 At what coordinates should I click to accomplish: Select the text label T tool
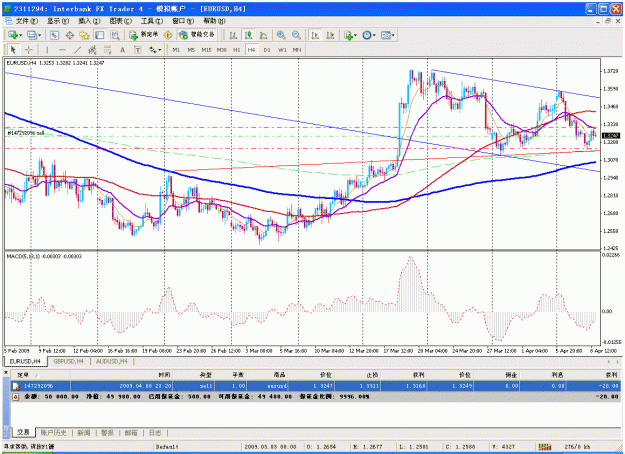coord(138,50)
